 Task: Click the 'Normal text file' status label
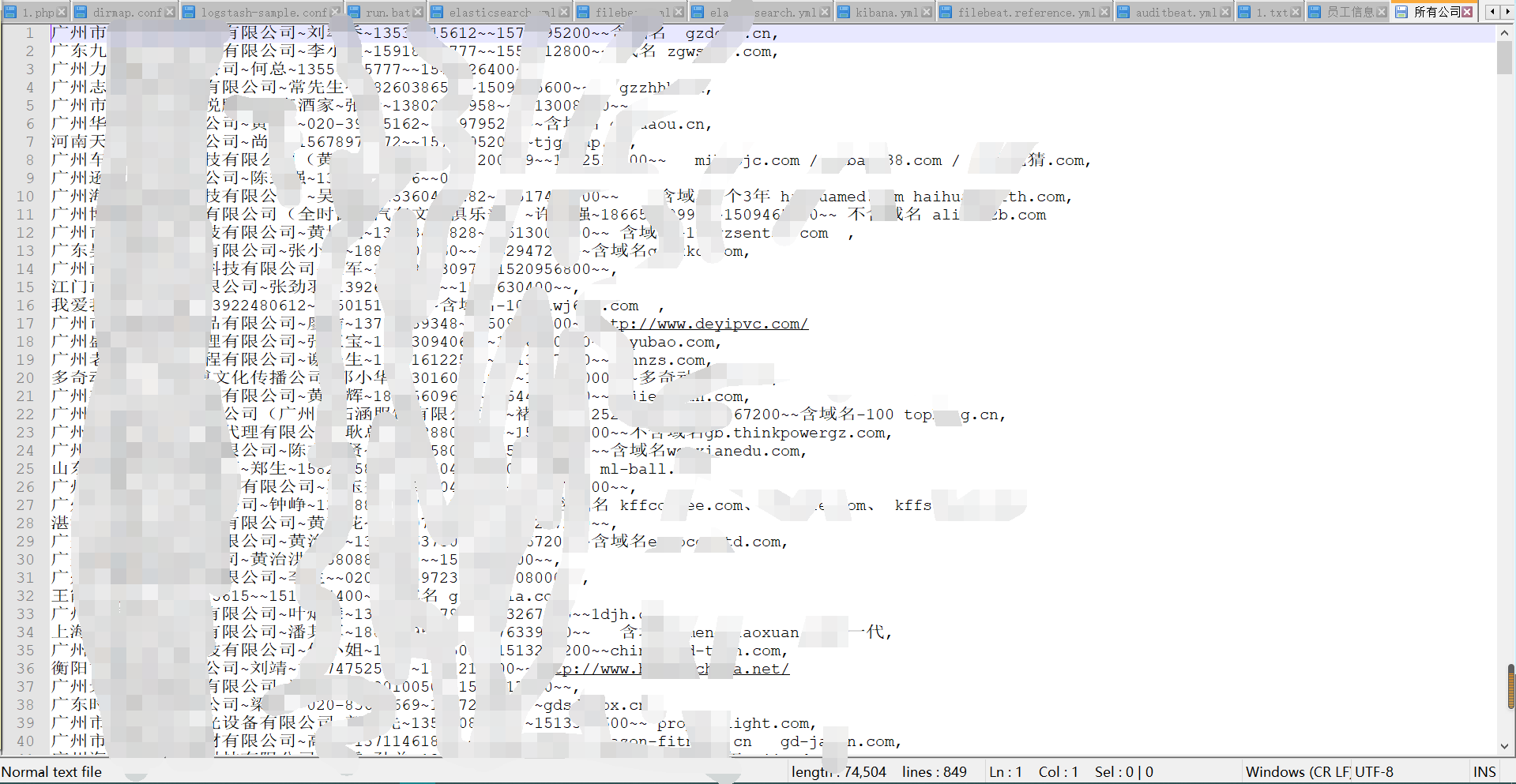[51, 772]
